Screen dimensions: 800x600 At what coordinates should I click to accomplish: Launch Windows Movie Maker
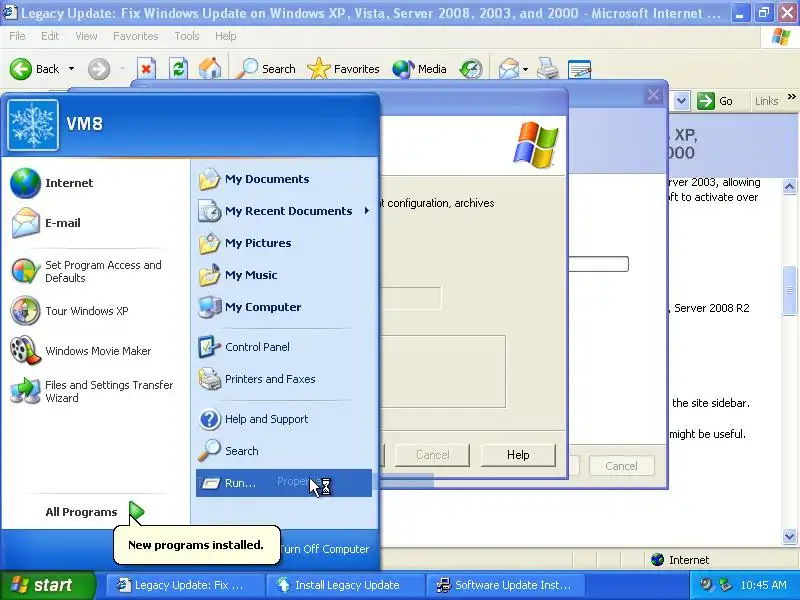pyautogui.click(x=96, y=351)
